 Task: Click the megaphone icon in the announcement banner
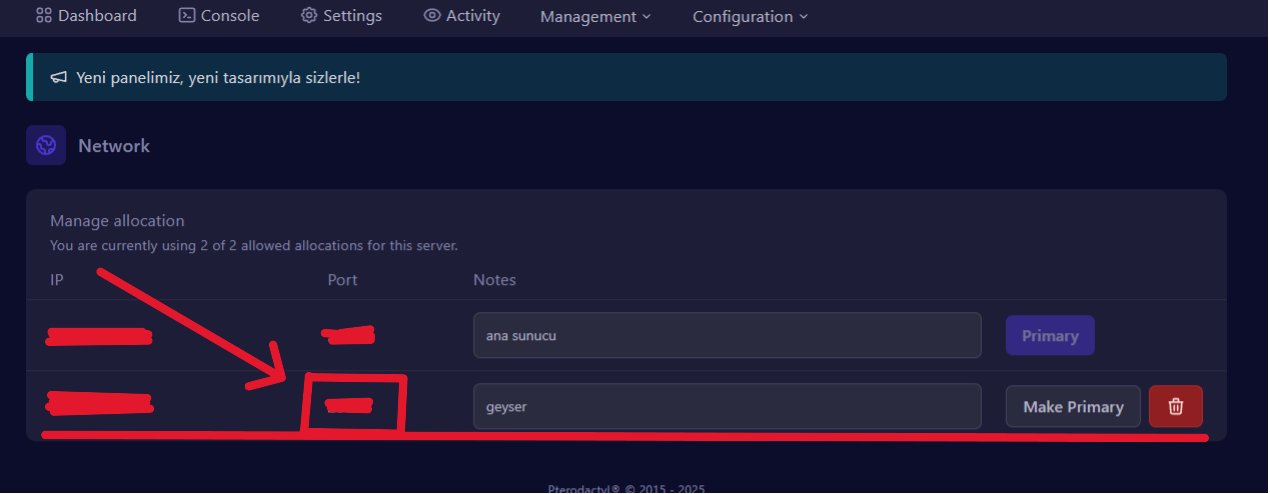point(59,78)
